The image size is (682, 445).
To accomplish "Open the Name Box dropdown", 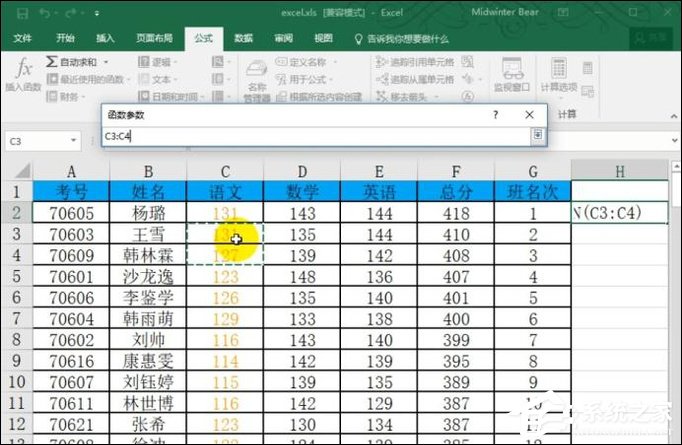I will point(73,141).
